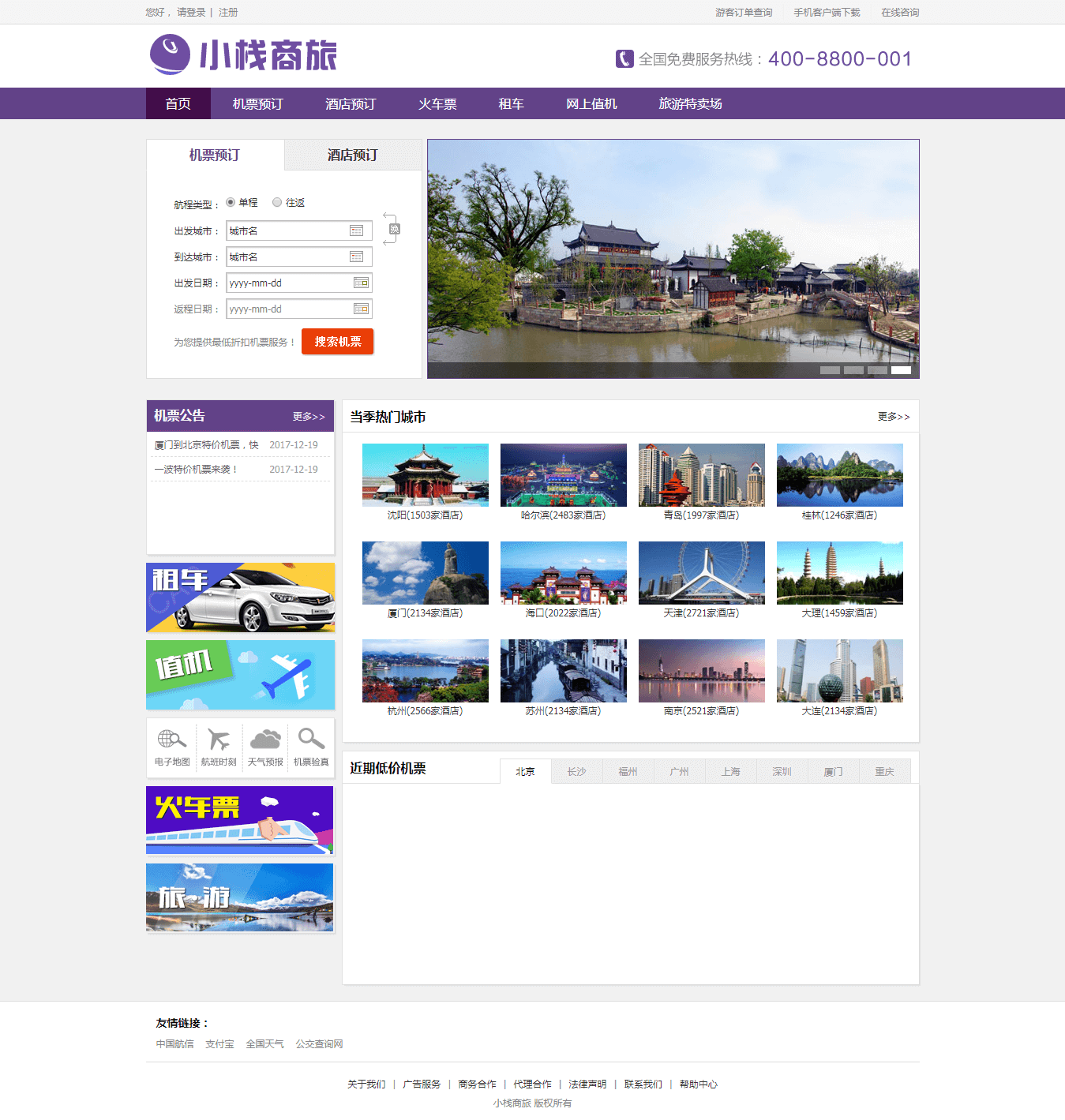
Task: Switch to the 酒店预订 booking tab
Action: tap(352, 155)
